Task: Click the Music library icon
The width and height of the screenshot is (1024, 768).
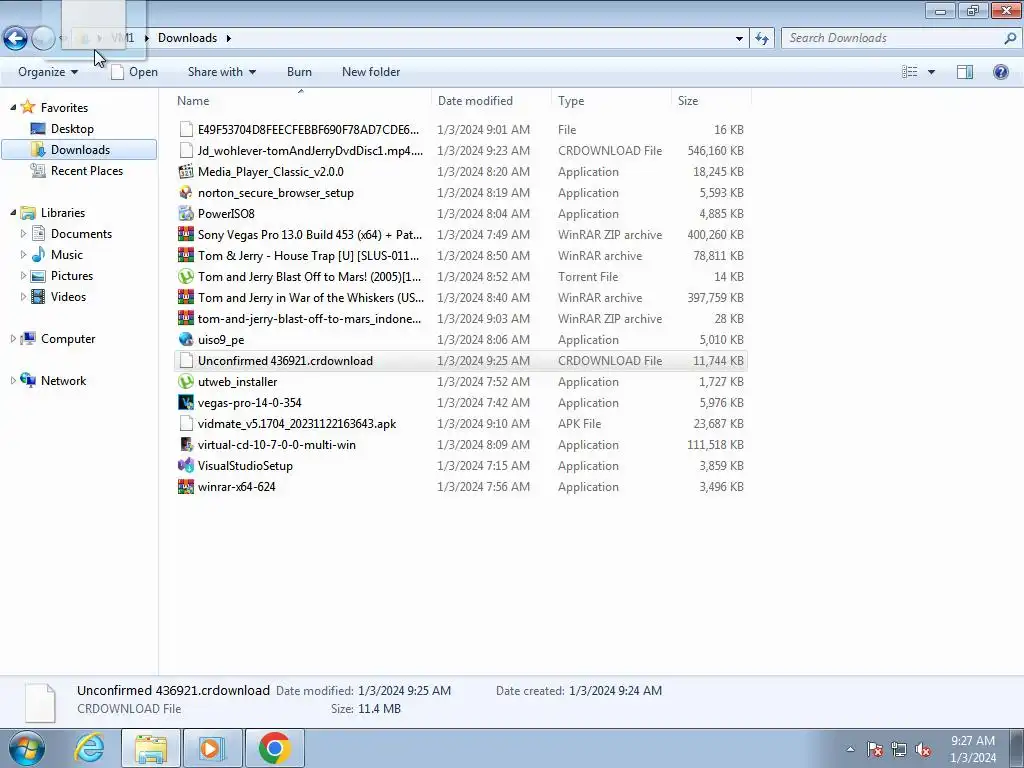Action: click(39, 255)
